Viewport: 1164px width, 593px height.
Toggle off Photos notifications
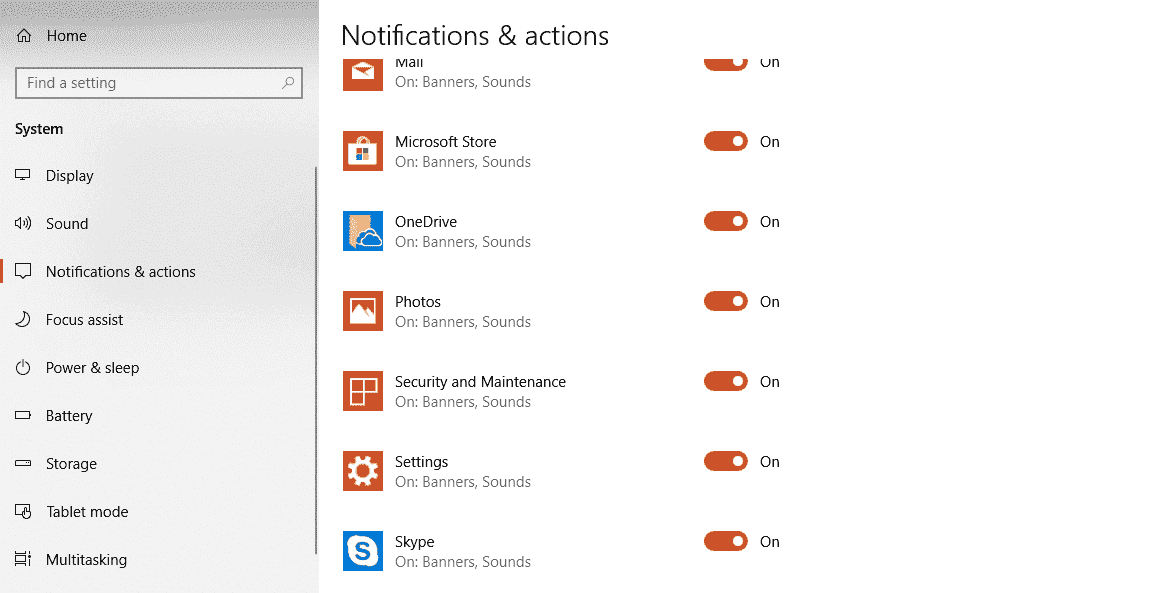click(x=725, y=301)
